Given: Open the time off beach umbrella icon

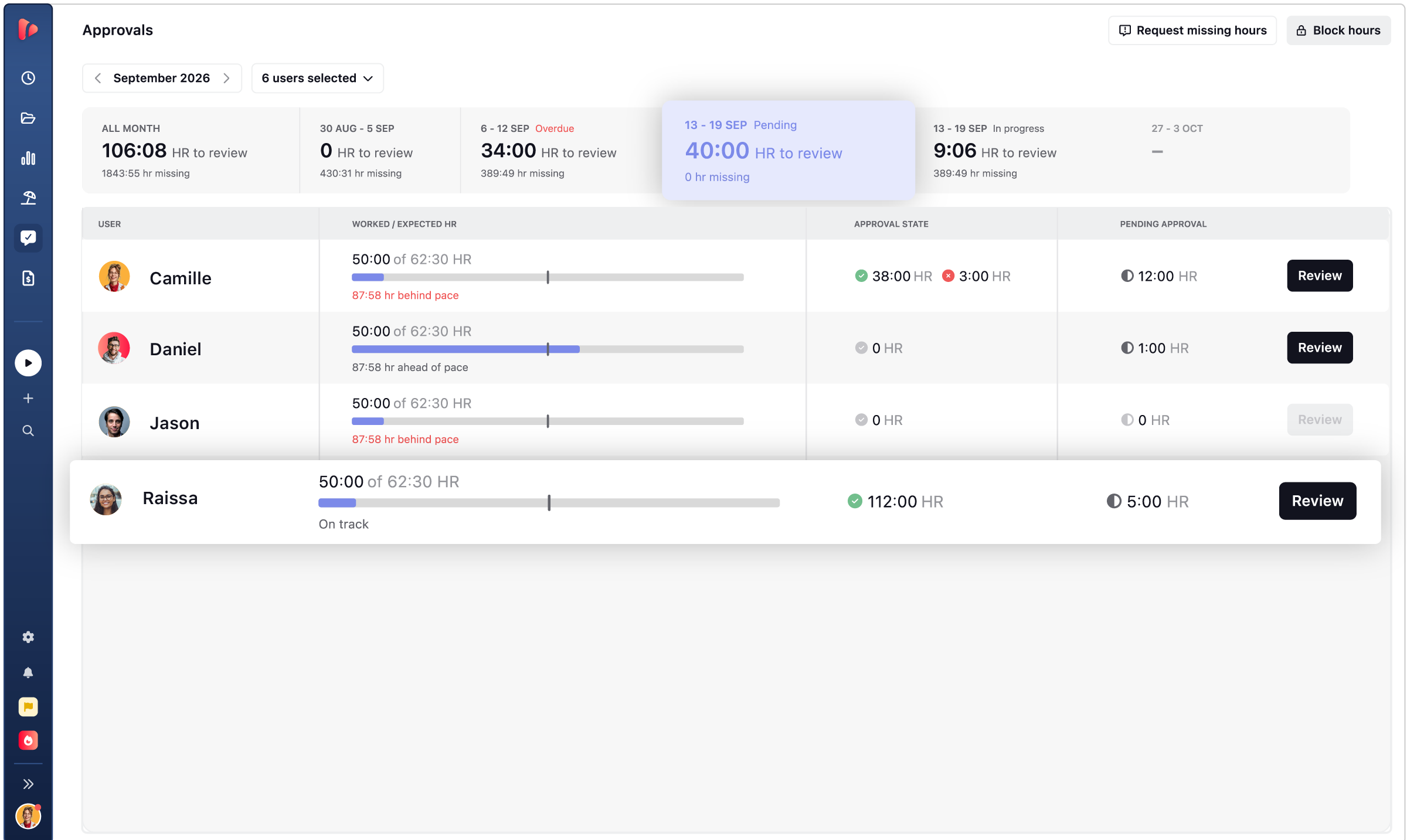Looking at the screenshot, I should coord(28,198).
